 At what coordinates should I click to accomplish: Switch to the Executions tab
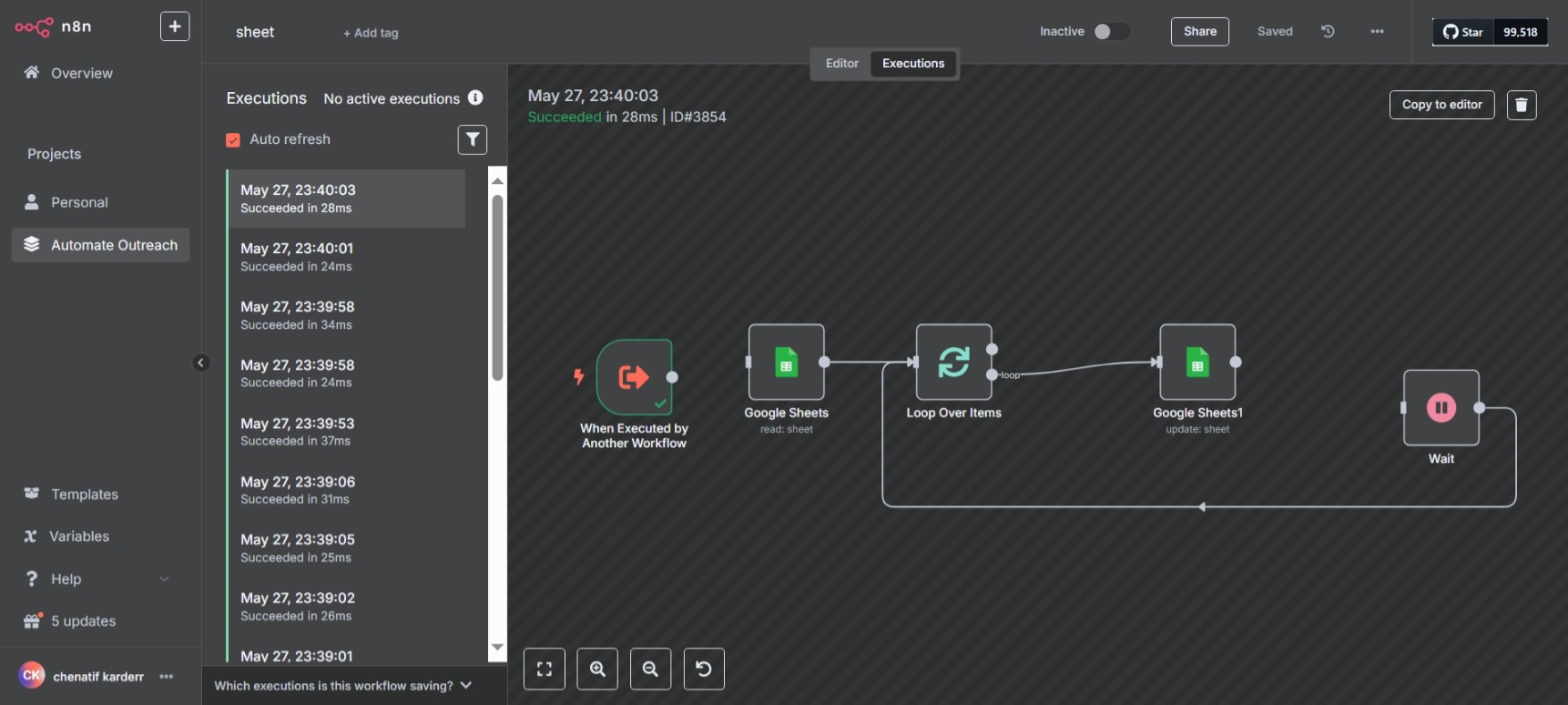[x=913, y=63]
